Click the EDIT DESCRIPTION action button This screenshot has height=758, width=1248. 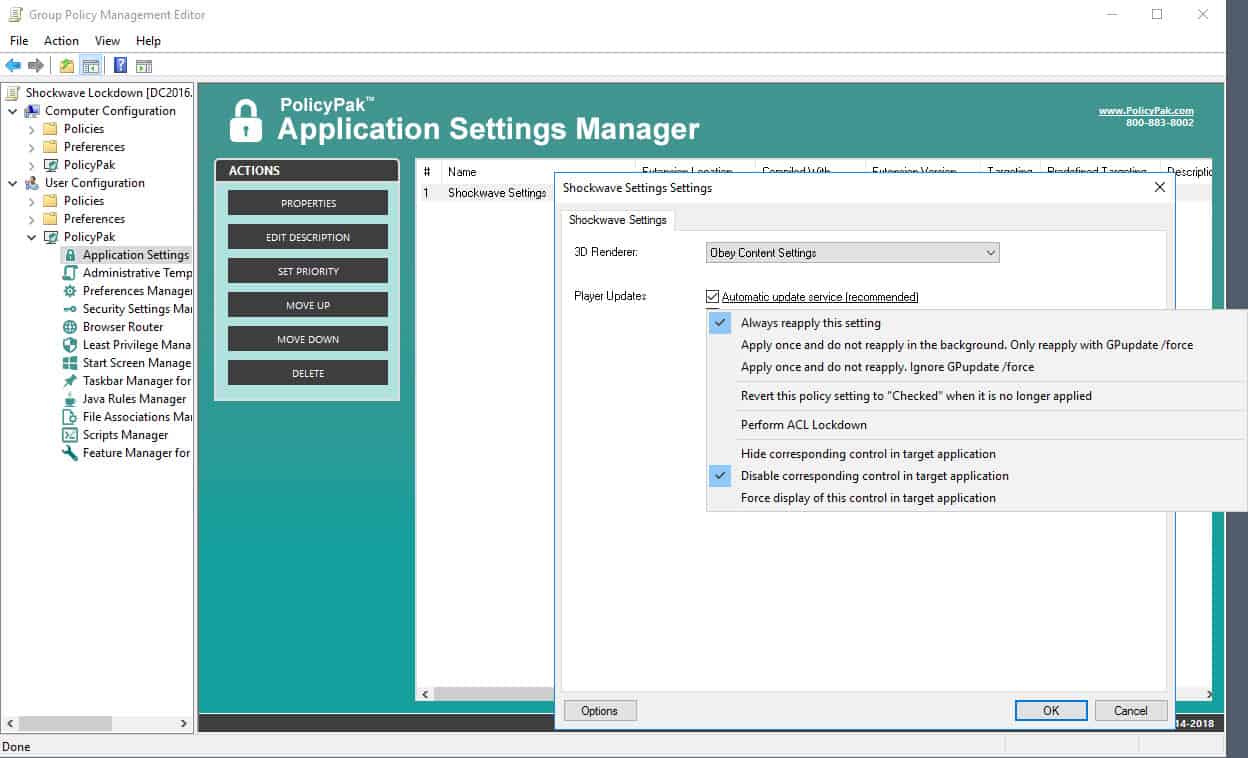point(308,237)
